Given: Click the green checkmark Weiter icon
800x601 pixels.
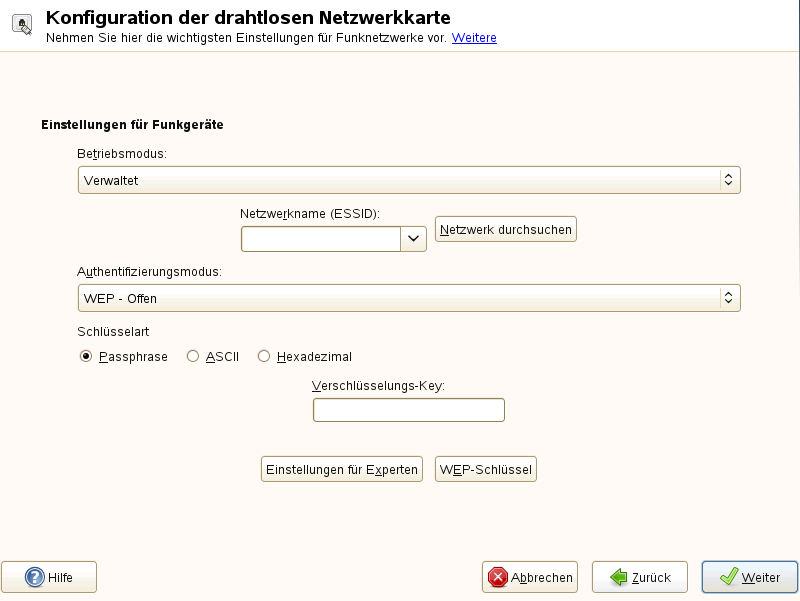Looking at the screenshot, I should tap(729, 577).
